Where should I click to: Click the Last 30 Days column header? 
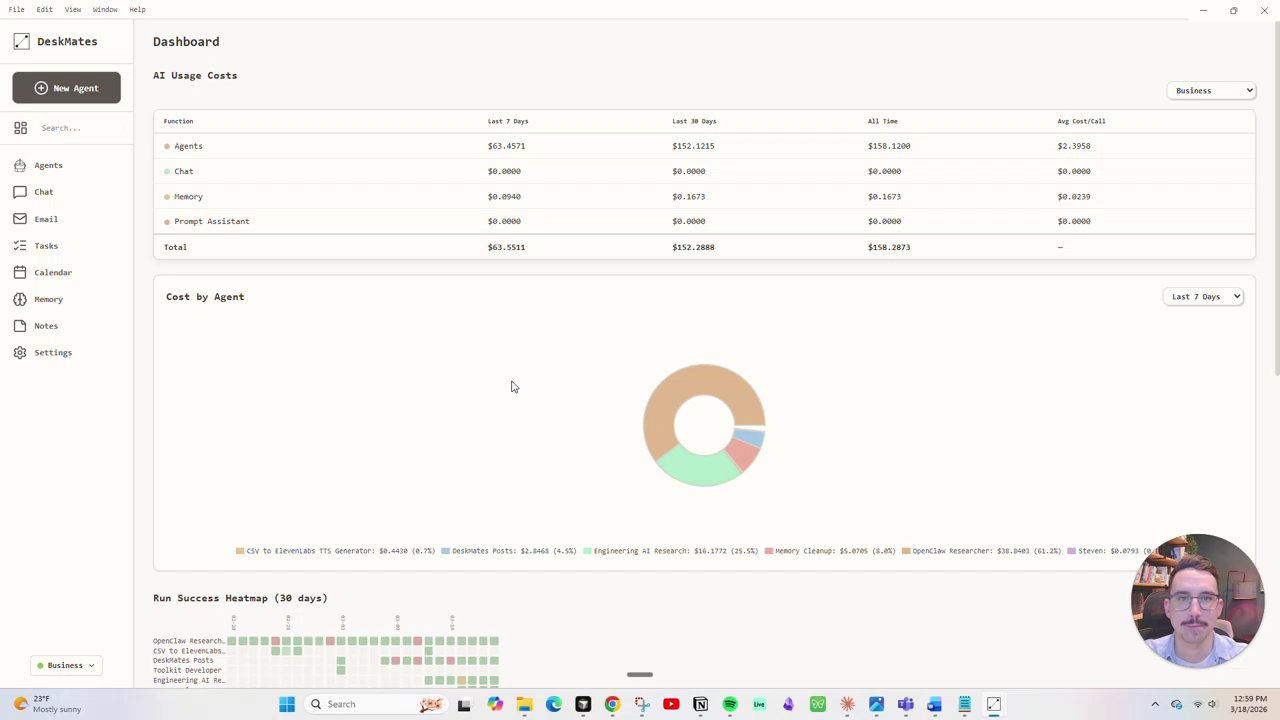point(694,121)
